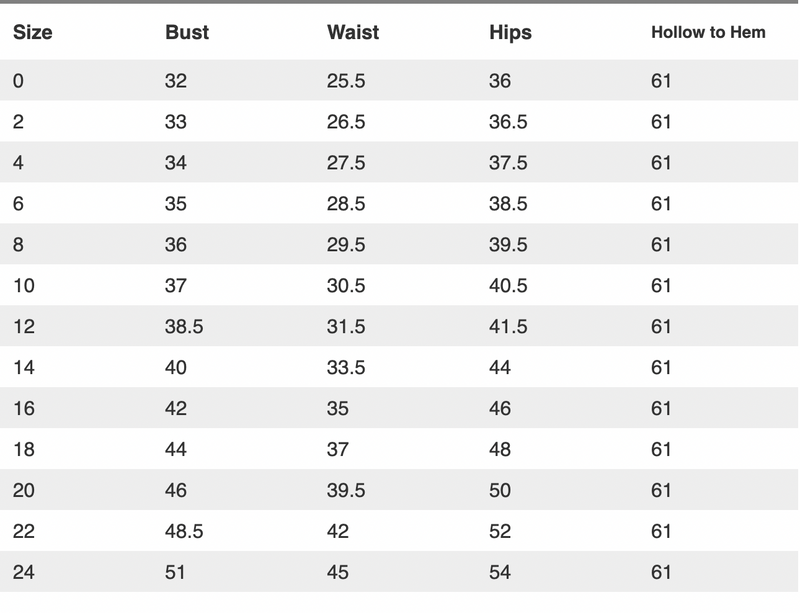Select the bust value for size 2

[176, 122]
